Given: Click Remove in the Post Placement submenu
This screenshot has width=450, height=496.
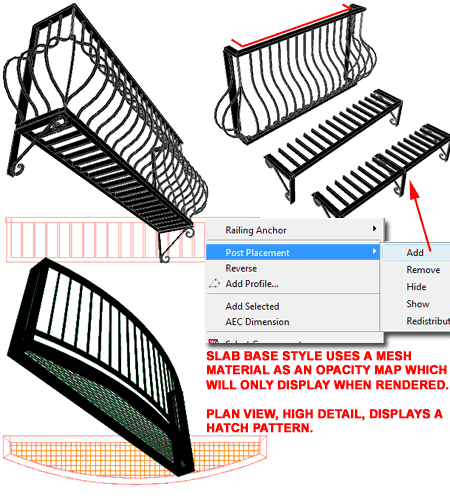Looking at the screenshot, I should (x=423, y=270).
